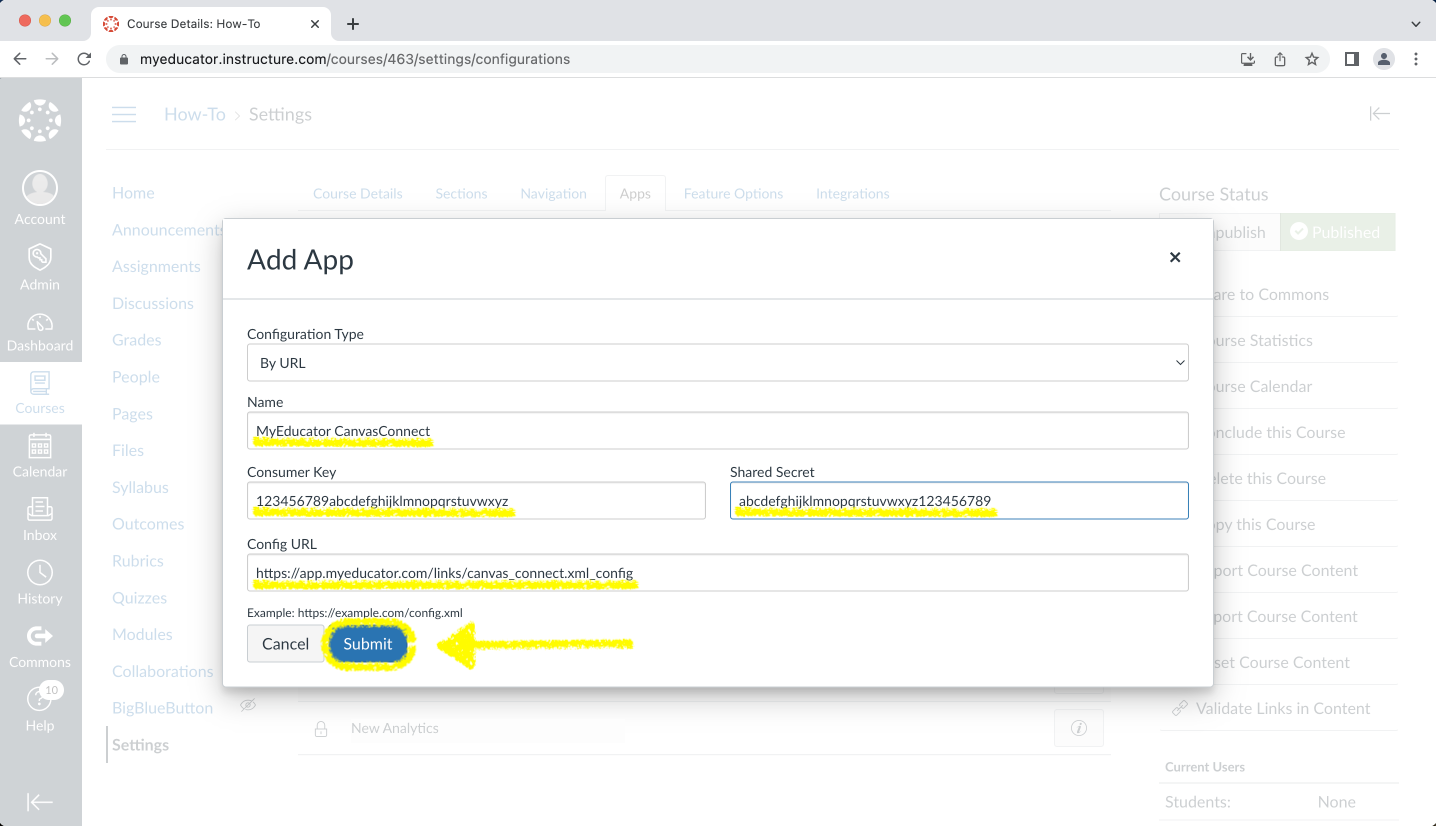Screen dimensions: 1436x826
Task: Click the How-To breadcrumb link
Action: pyautogui.click(x=195, y=114)
